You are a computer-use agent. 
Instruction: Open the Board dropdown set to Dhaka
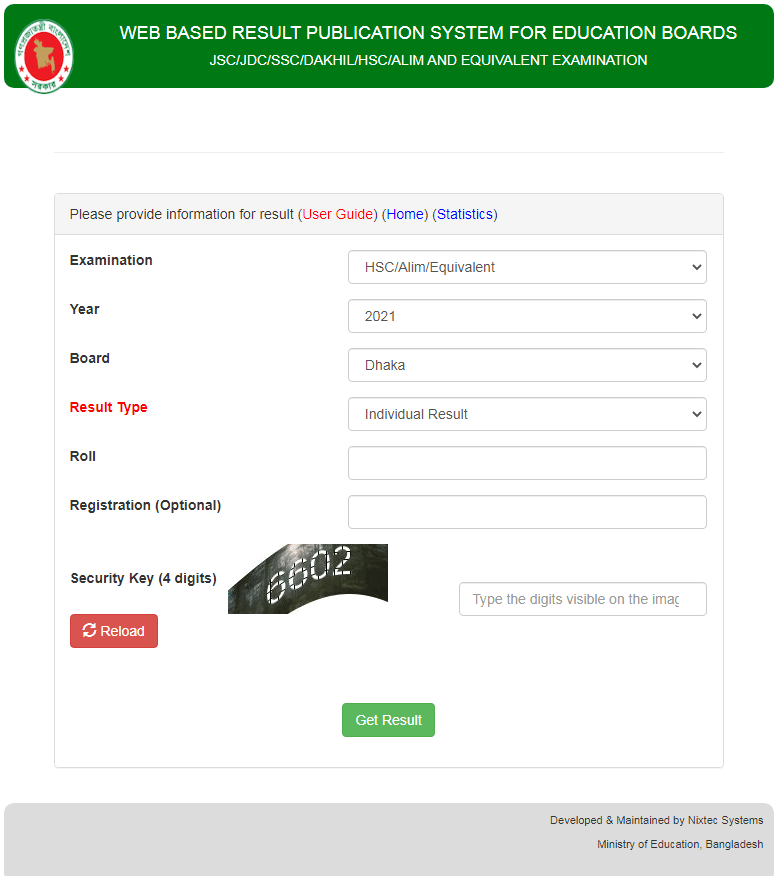(x=527, y=365)
